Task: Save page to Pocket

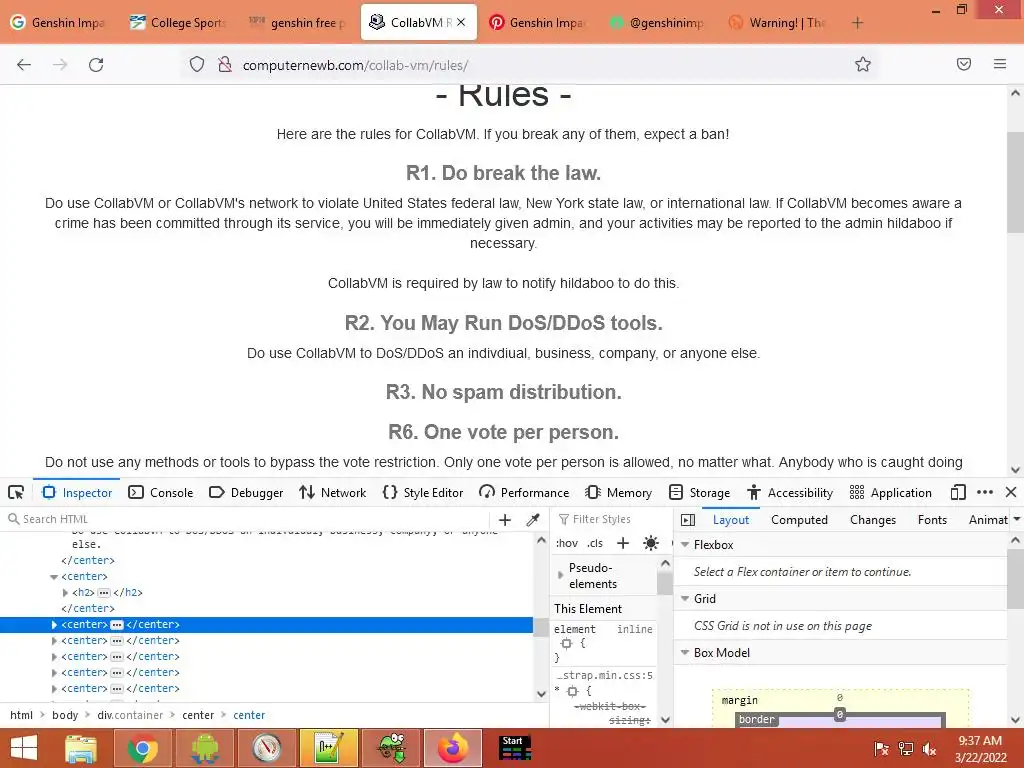Action: [964, 65]
